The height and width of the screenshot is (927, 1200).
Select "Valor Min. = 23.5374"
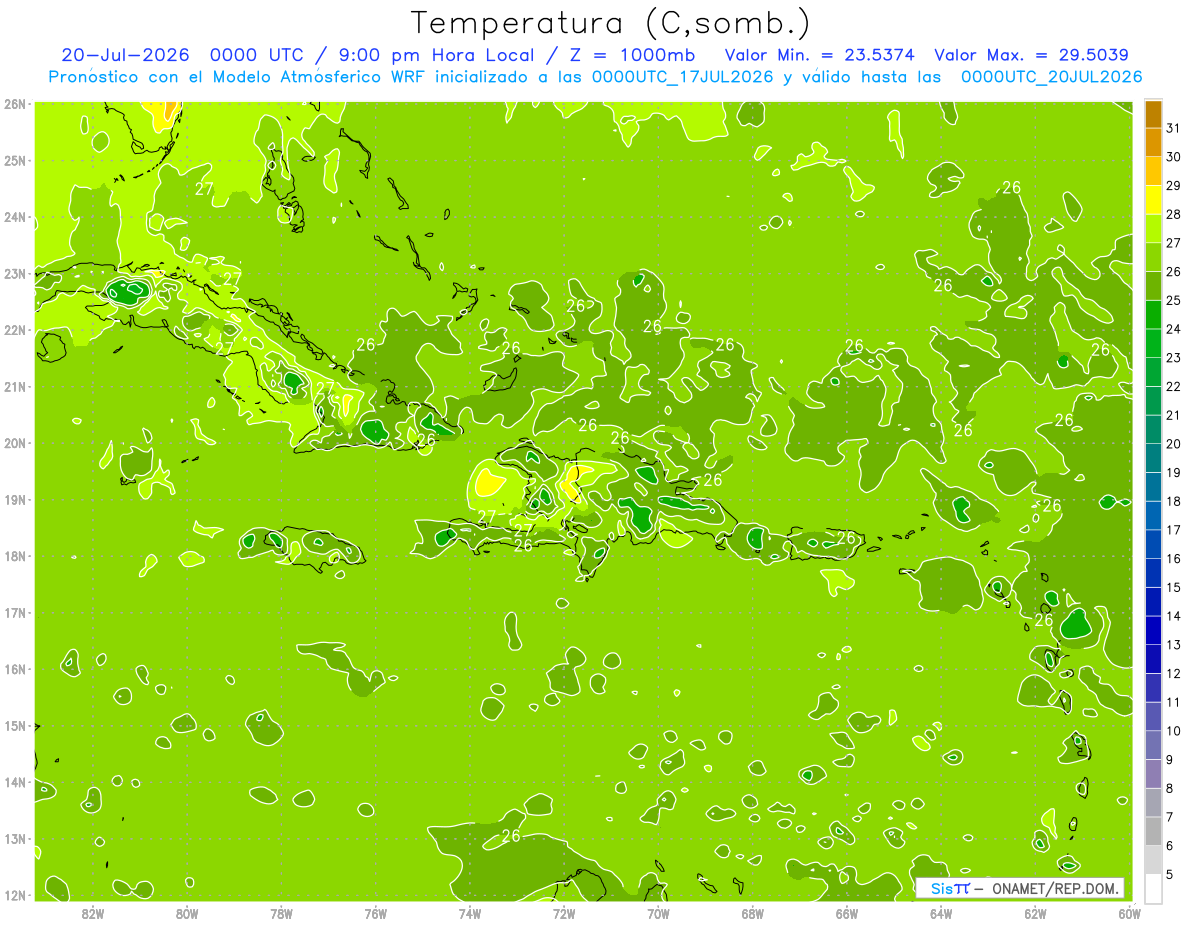click(820, 55)
